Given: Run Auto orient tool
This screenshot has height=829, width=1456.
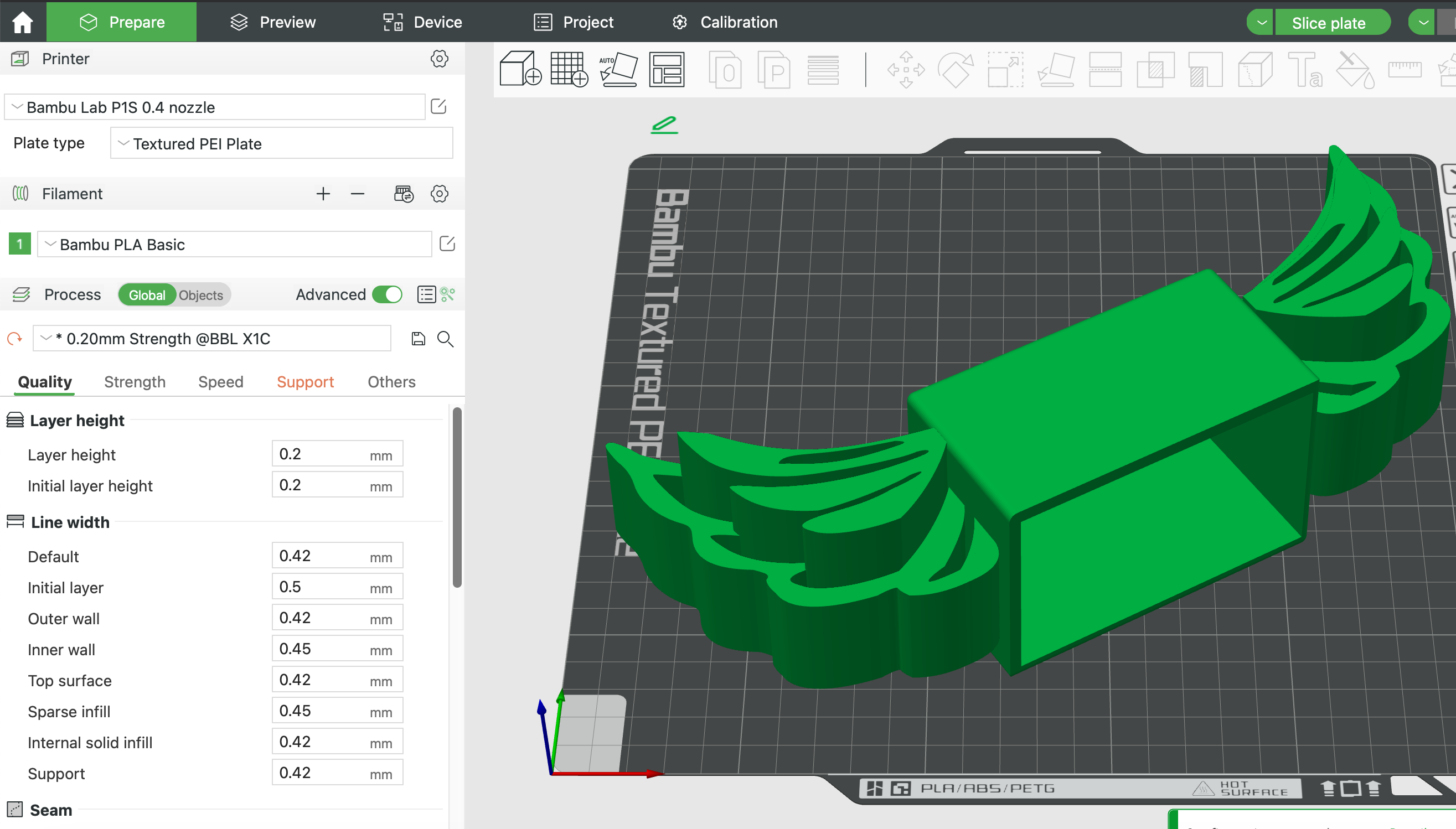Looking at the screenshot, I should 618,69.
